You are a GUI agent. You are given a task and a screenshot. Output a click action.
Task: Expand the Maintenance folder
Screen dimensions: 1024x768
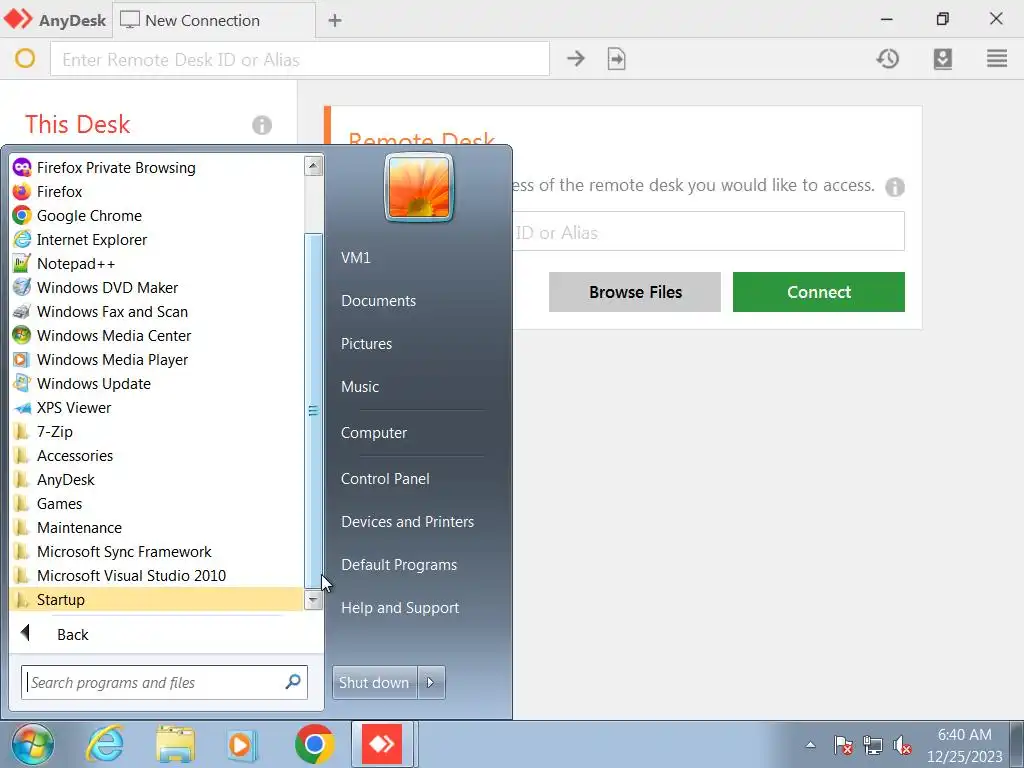[x=157, y=528]
